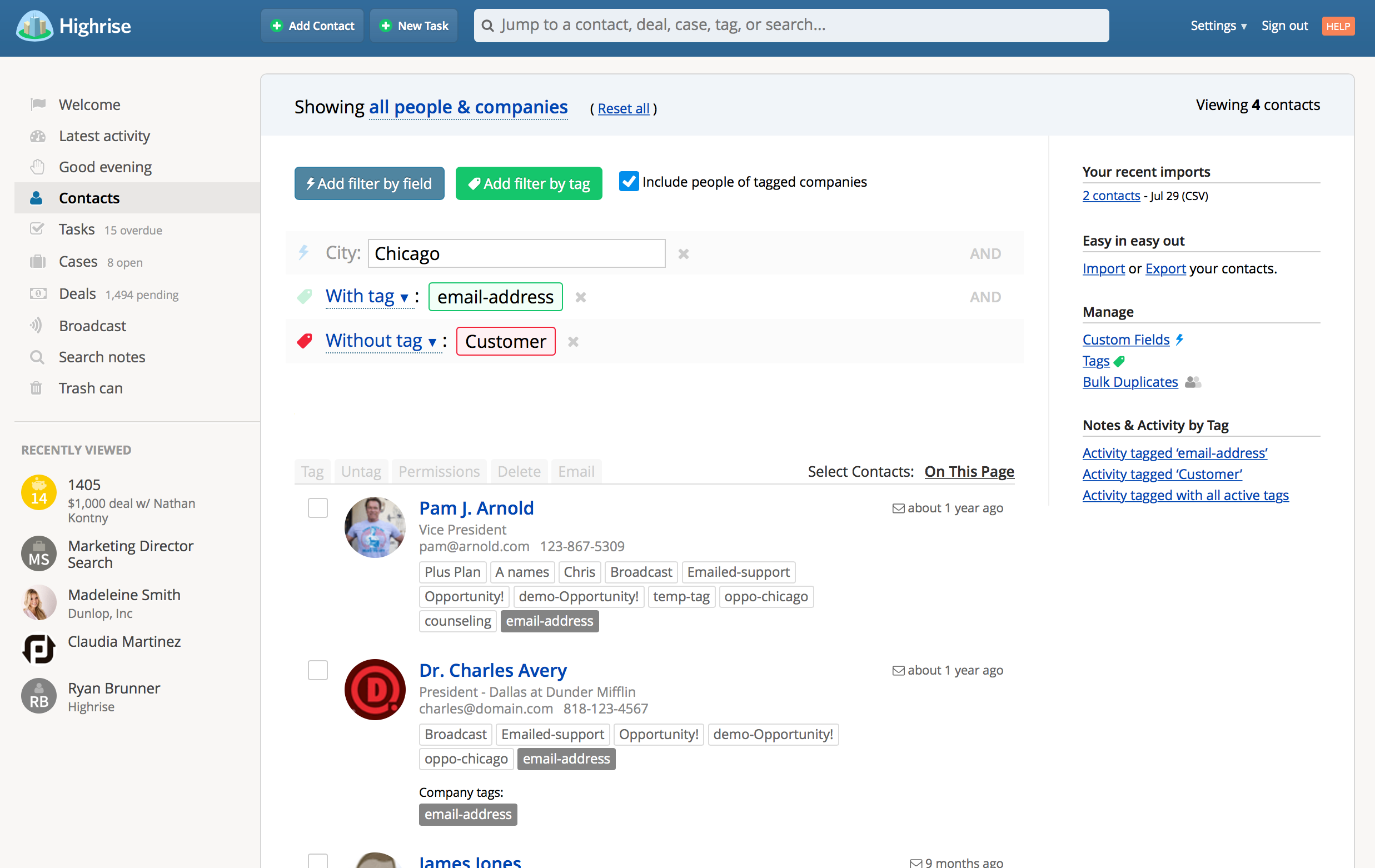The height and width of the screenshot is (868, 1375).
Task: Click the oppo-chicago tag on Pam J. Arnold
Action: (766, 597)
